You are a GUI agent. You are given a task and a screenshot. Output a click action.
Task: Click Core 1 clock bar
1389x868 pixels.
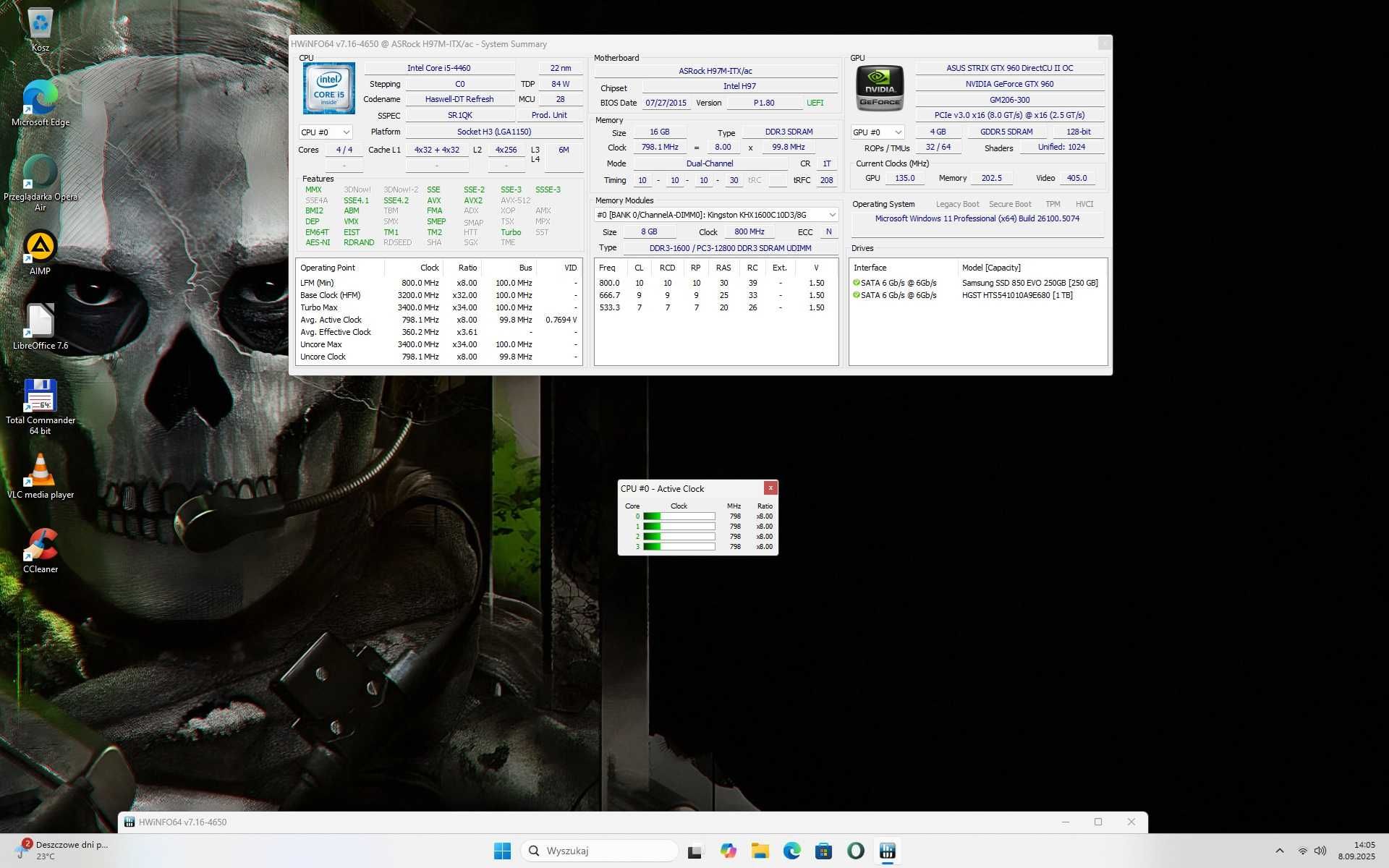pos(679,527)
